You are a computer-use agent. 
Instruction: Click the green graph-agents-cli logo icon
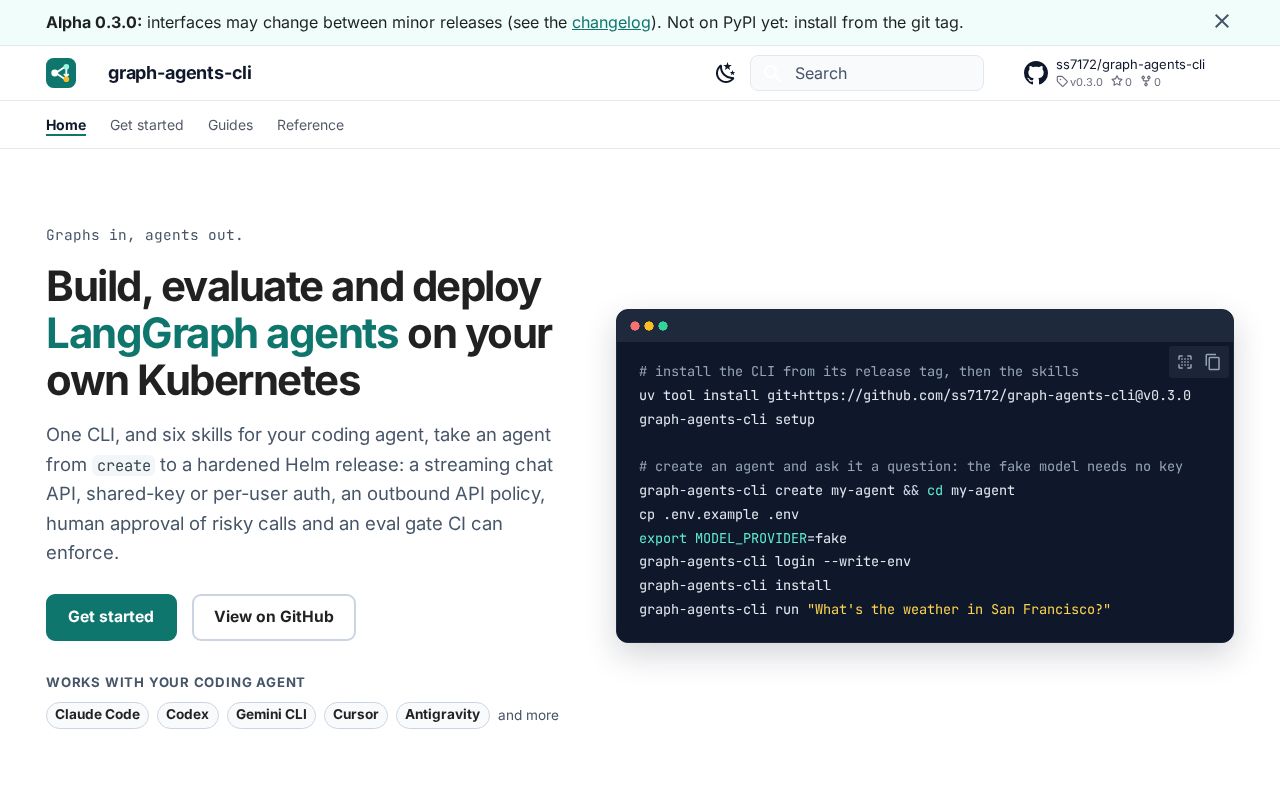click(61, 73)
